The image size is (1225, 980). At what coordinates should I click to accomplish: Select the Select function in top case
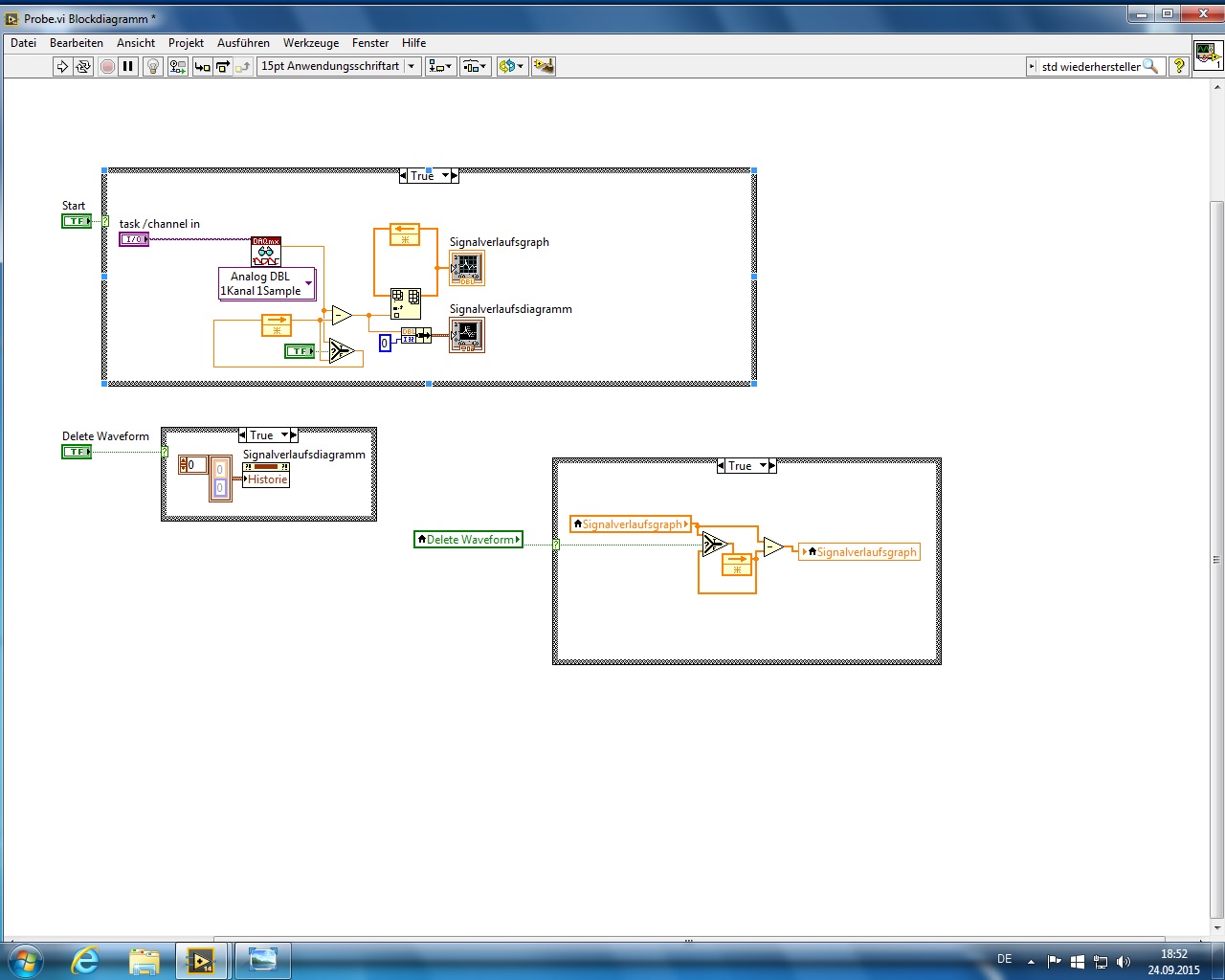tap(342, 351)
